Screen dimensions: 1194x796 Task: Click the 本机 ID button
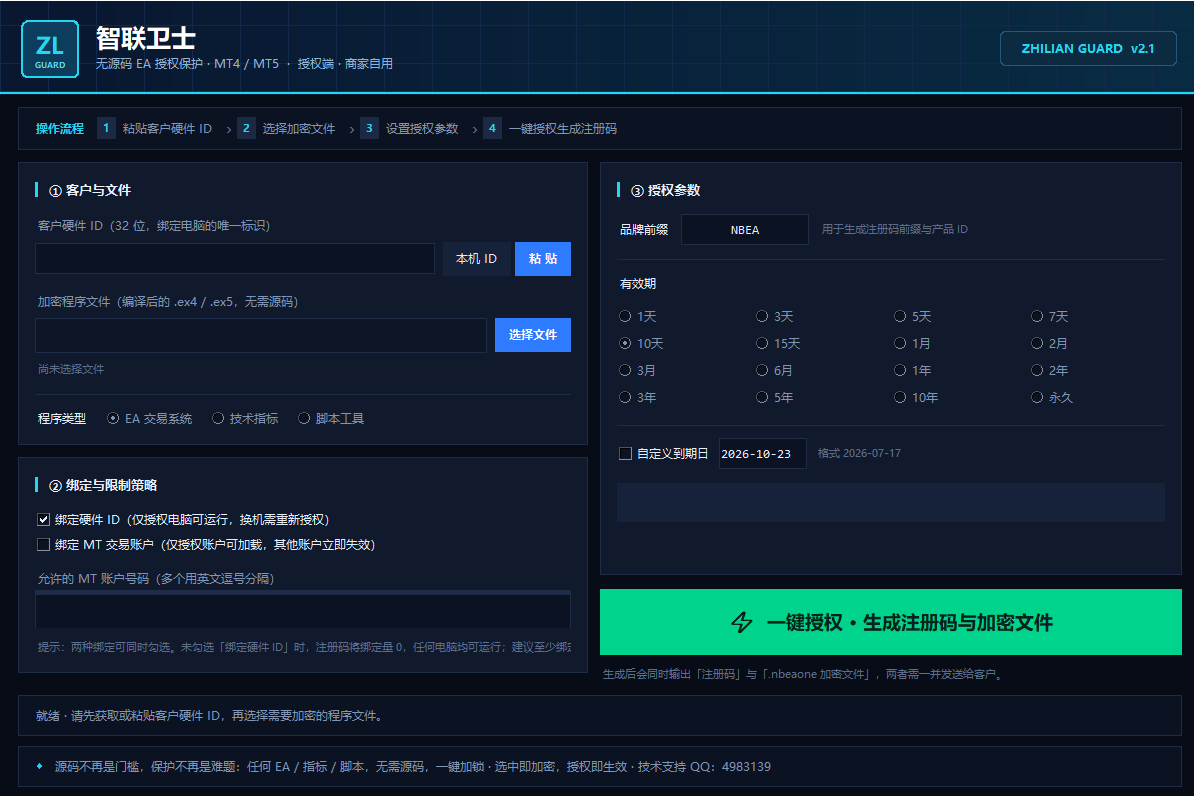click(476, 259)
